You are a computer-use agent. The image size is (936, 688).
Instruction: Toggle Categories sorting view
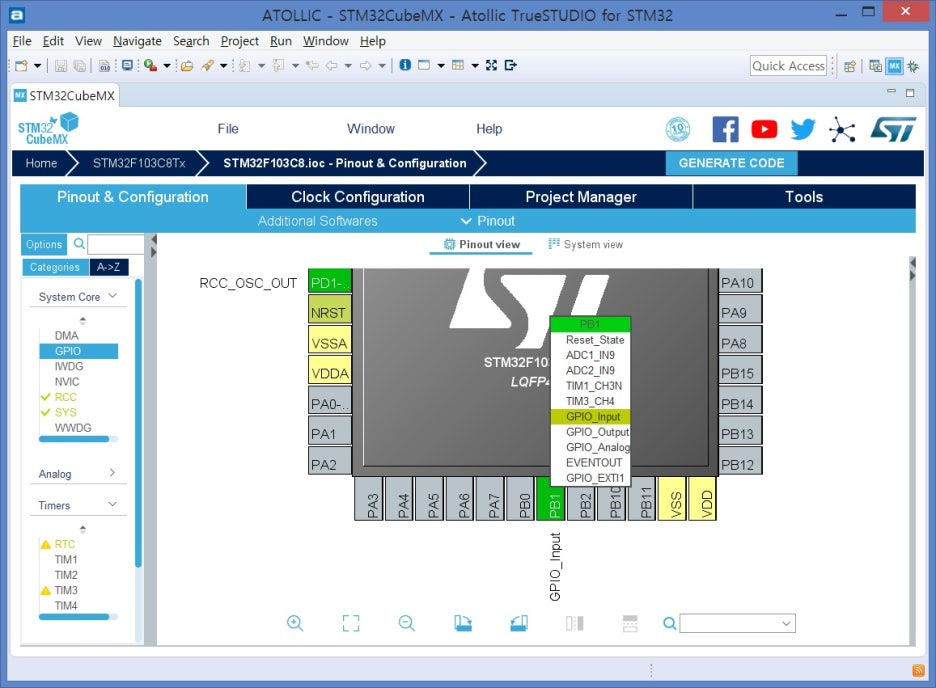pyautogui.click(x=55, y=267)
